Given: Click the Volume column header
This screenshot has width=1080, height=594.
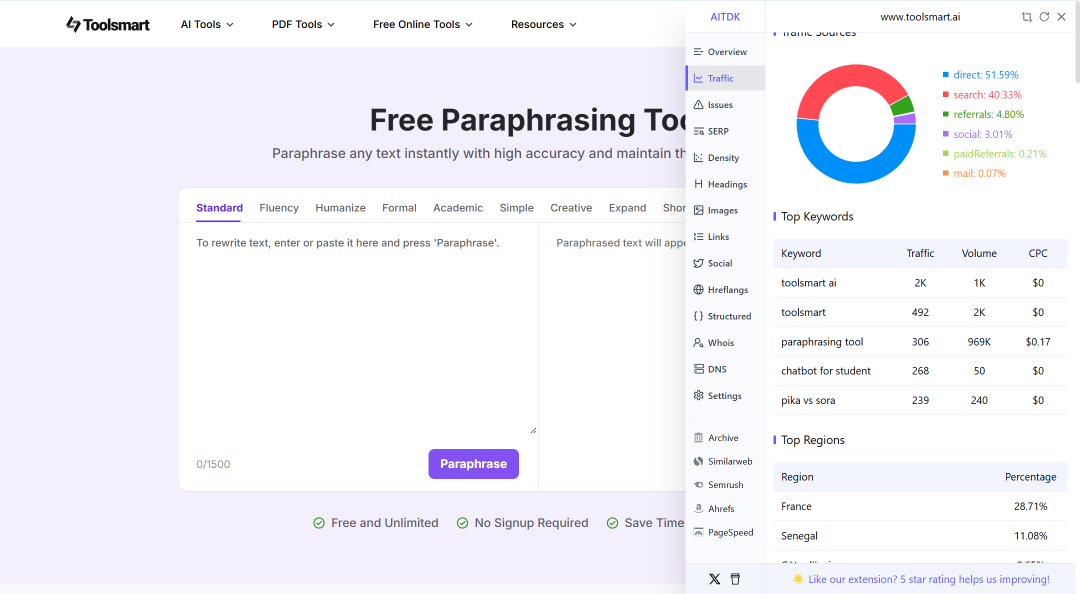Looking at the screenshot, I should 979,253.
